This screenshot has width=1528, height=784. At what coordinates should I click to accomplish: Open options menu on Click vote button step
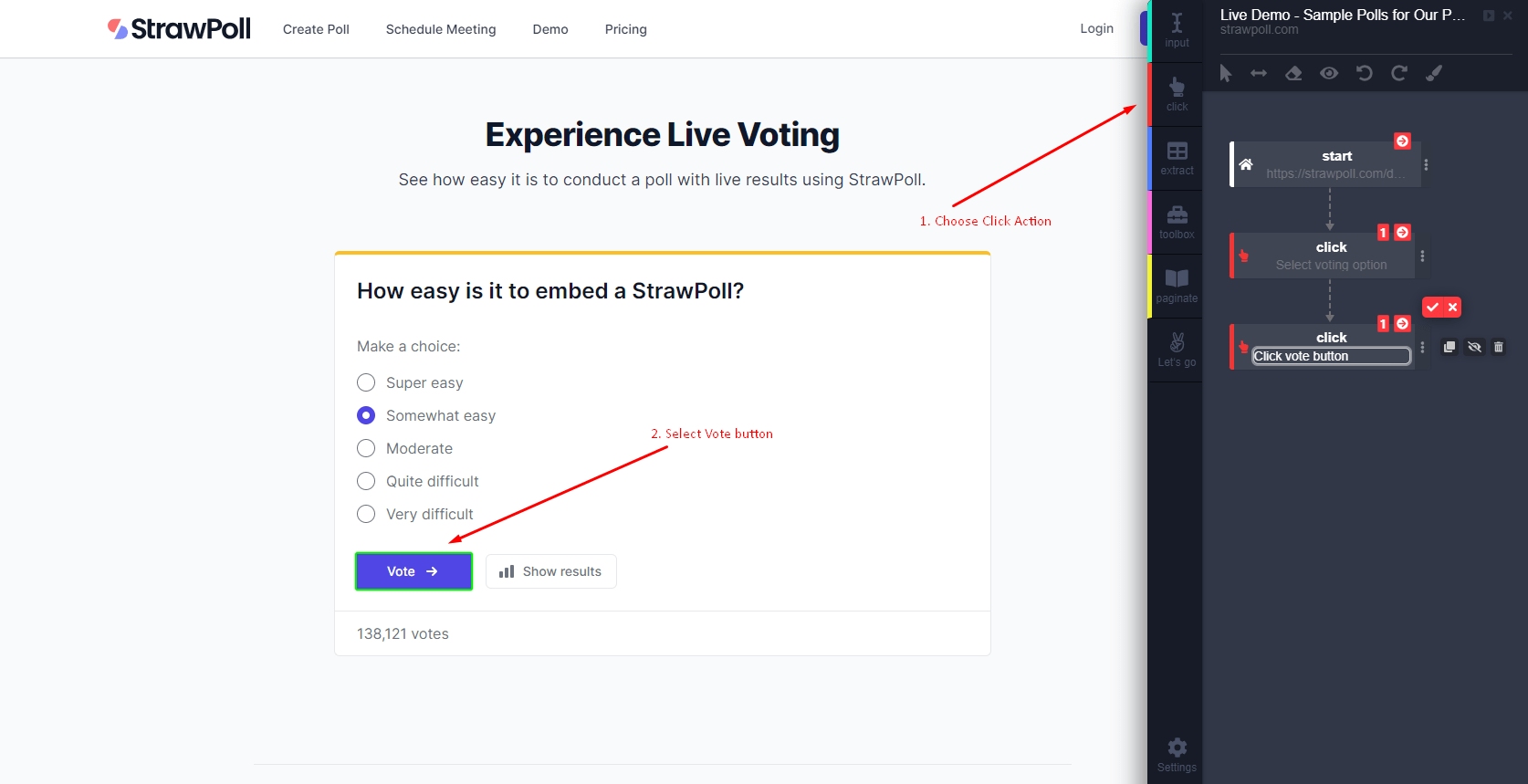pyautogui.click(x=1422, y=347)
